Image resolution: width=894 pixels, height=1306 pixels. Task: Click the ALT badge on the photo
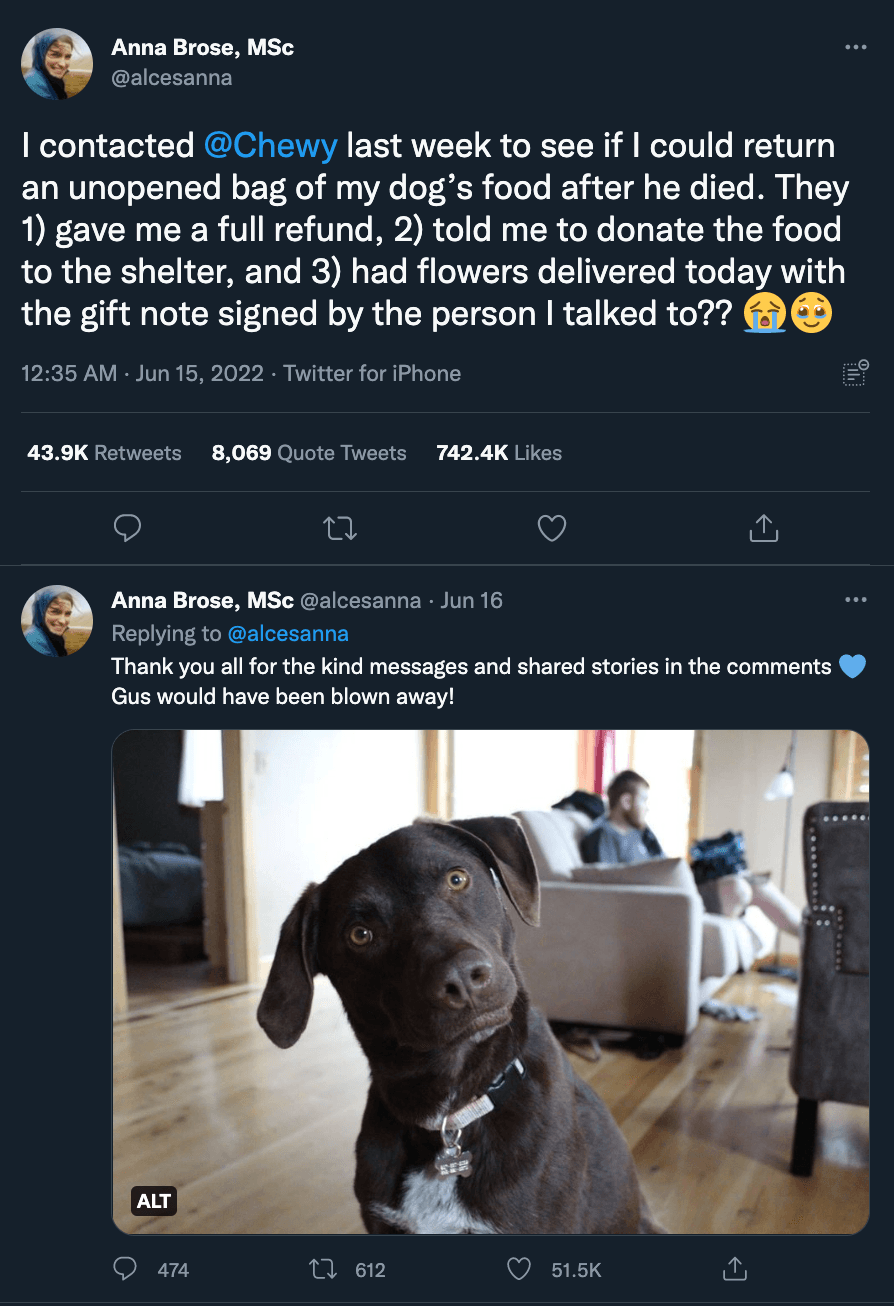[x=154, y=1200]
